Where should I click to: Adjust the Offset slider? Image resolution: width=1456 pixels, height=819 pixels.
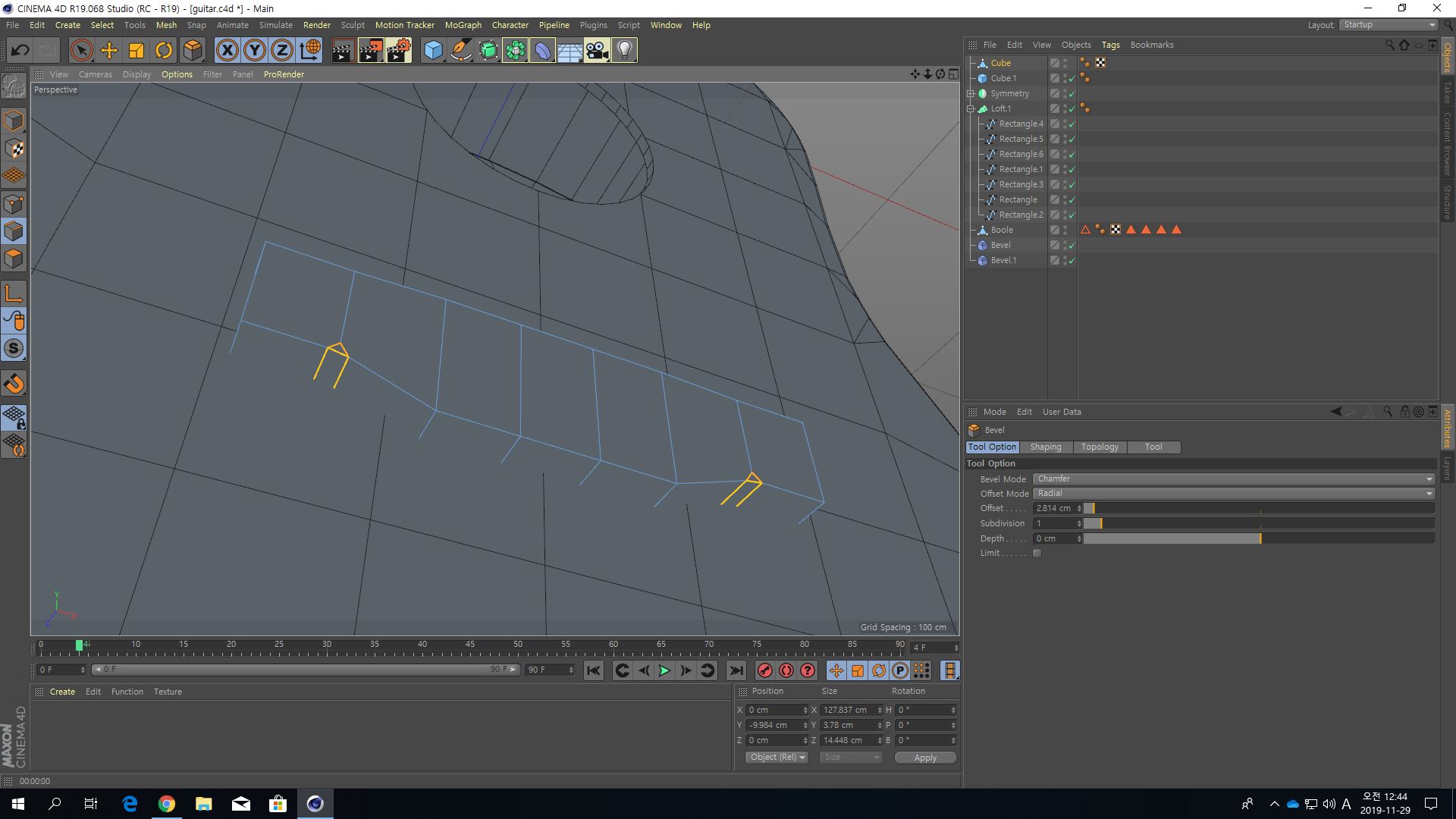1259,509
